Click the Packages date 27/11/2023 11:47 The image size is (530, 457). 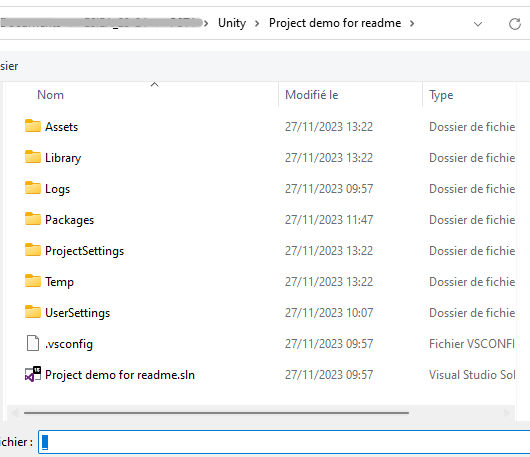[329, 220]
